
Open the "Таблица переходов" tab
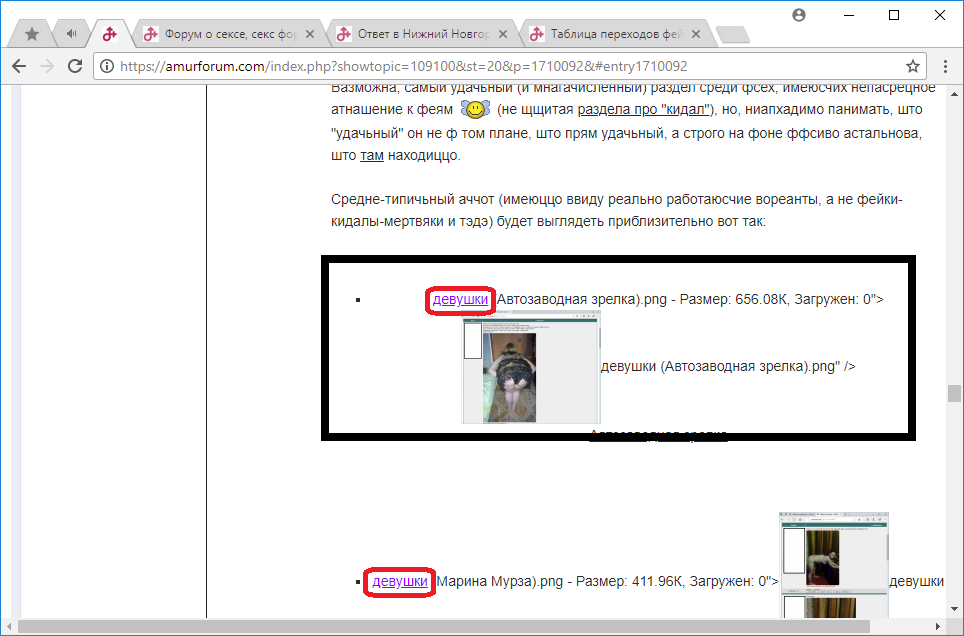point(615,34)
